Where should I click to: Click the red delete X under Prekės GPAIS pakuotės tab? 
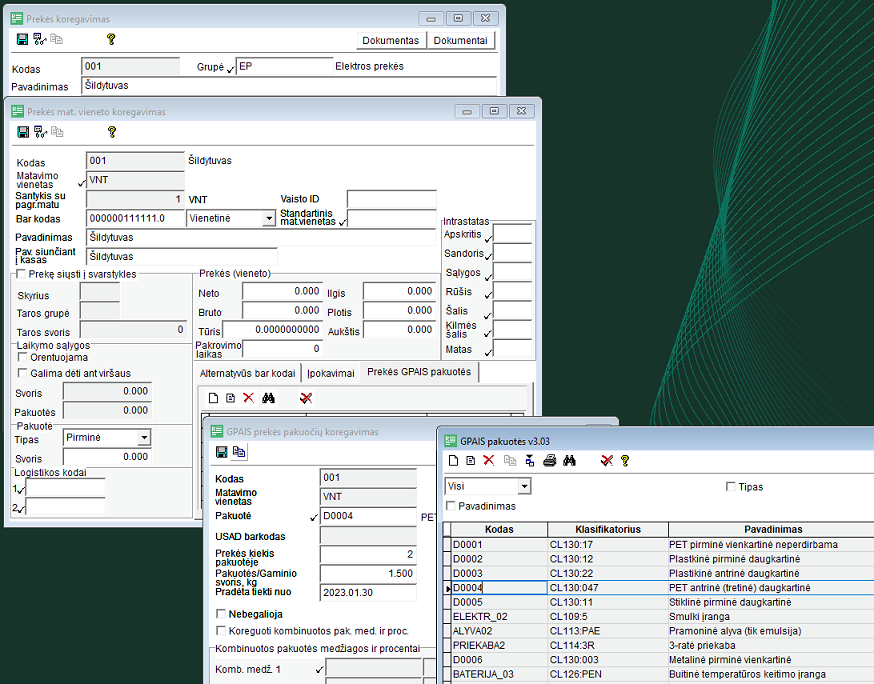[249, 398]
